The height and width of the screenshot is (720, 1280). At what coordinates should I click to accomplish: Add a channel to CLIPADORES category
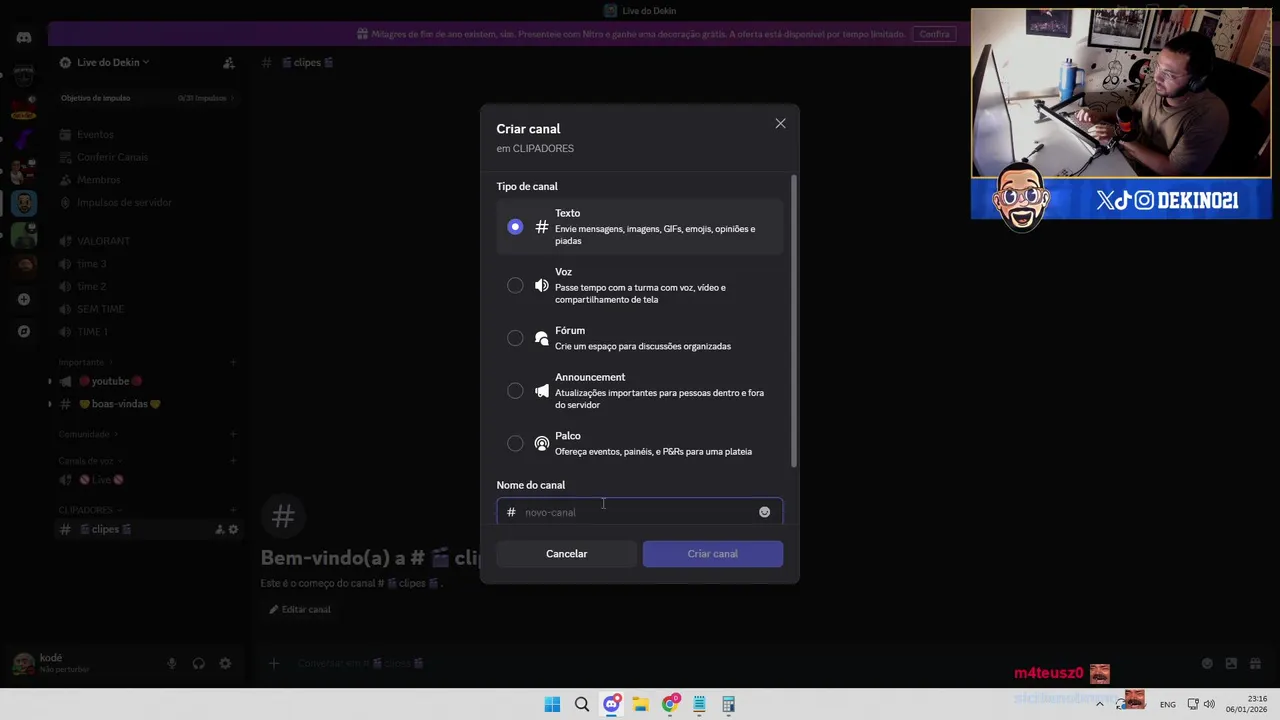[x=233, y=510]
